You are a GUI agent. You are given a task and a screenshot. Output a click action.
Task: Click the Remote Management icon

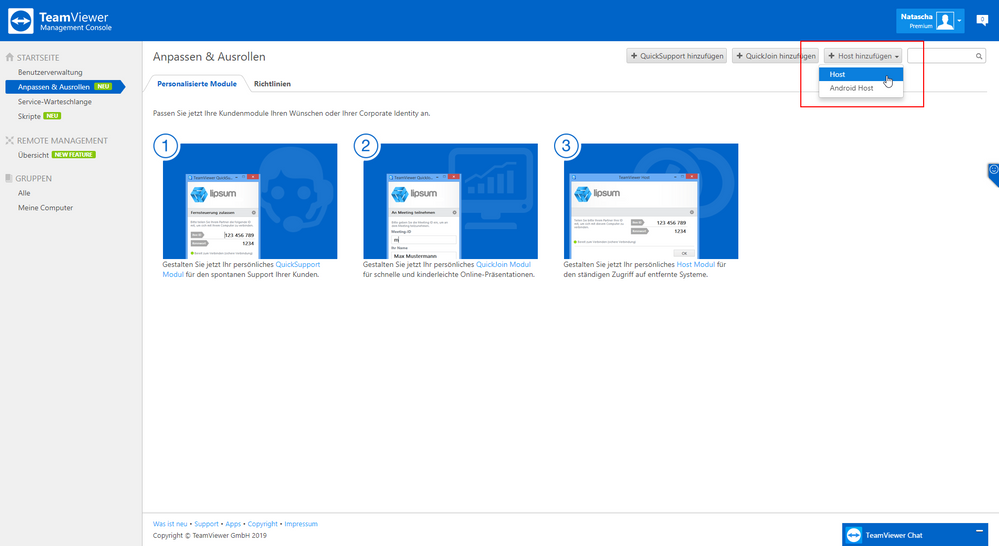coord(10,140)
